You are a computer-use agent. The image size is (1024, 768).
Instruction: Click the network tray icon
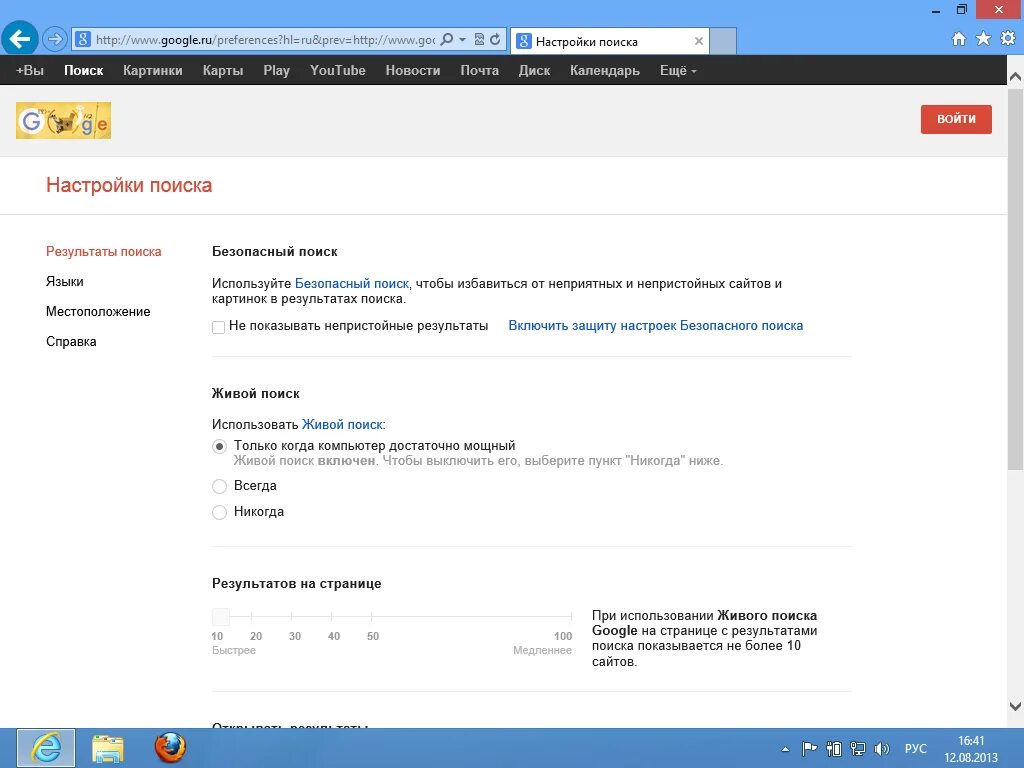click(857, 748)
